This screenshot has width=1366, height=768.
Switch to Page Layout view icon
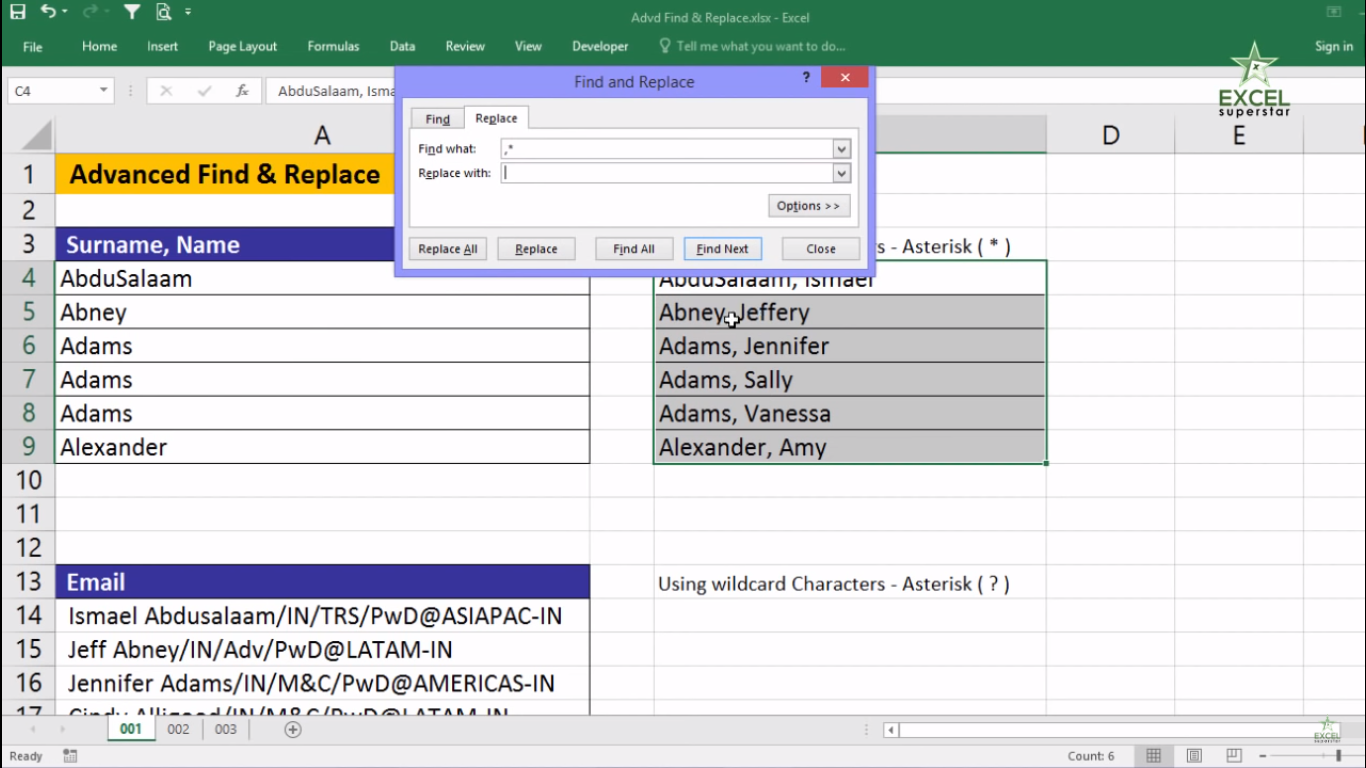coord(1194,756)
